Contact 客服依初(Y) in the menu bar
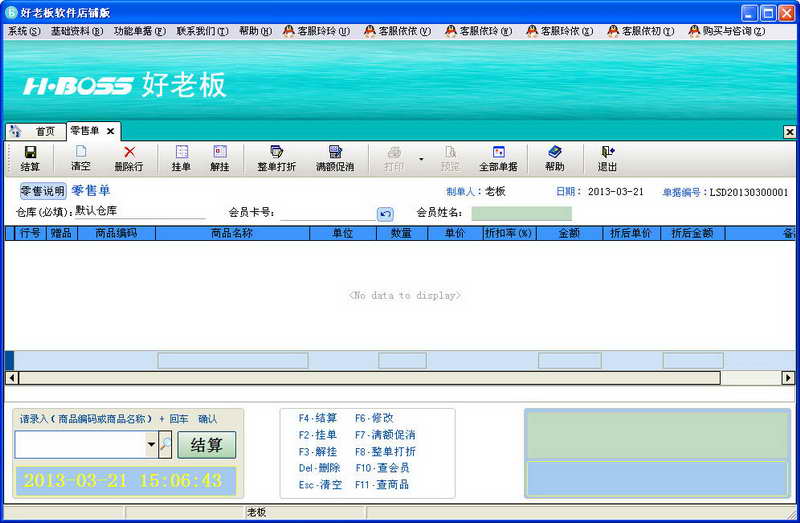The image size is (800, 523). click(641, 31)
